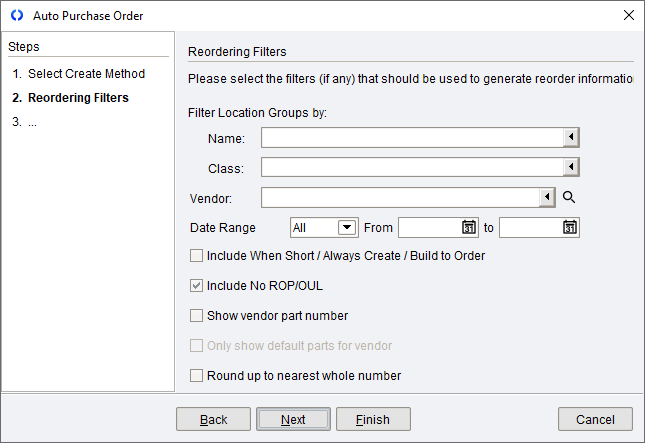Click the From date input field
645x443 pixels.
(428, 228)
